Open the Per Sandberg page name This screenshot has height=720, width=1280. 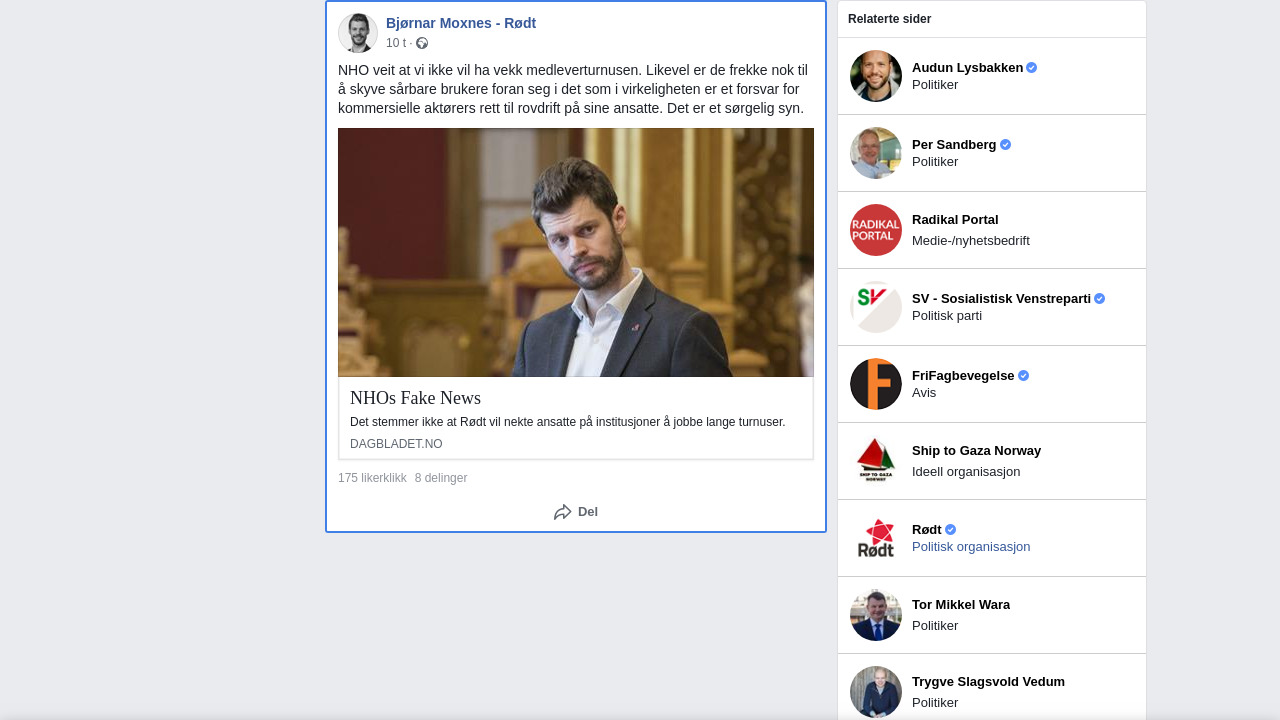954,145
